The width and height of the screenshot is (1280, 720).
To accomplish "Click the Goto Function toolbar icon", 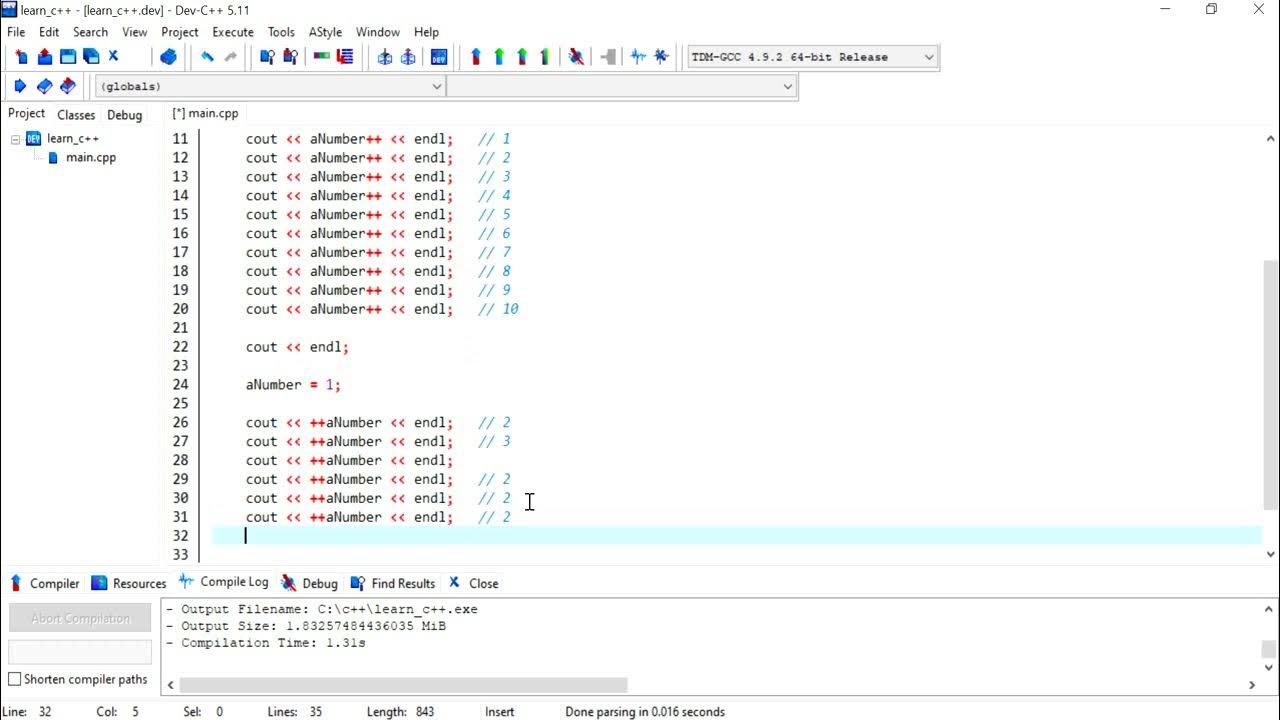I will 322,57.
